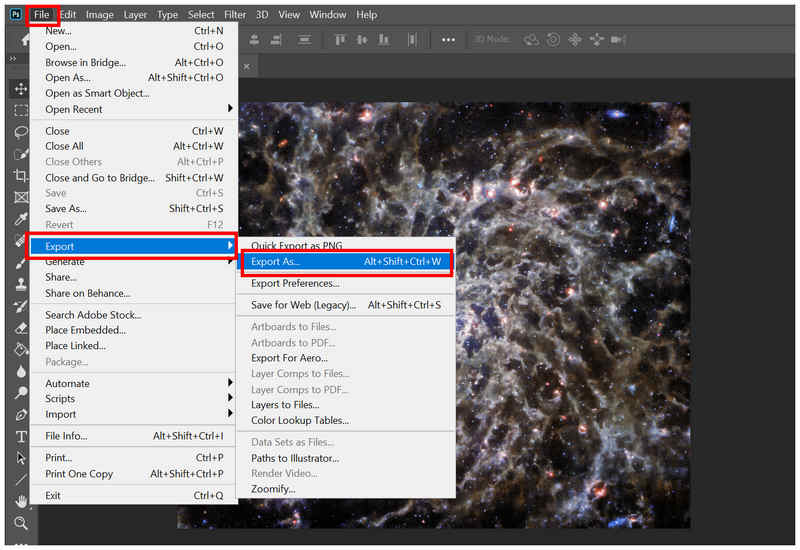This screenshot has height=550, width=800.
Task: Close the document tab
Action: coord(246,66)
